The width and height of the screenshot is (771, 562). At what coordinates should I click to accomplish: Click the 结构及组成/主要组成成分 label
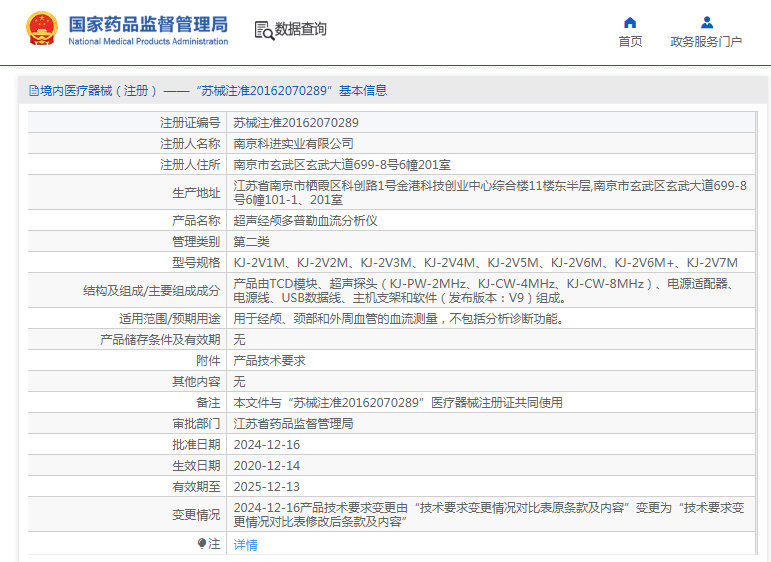coord(151,291)
